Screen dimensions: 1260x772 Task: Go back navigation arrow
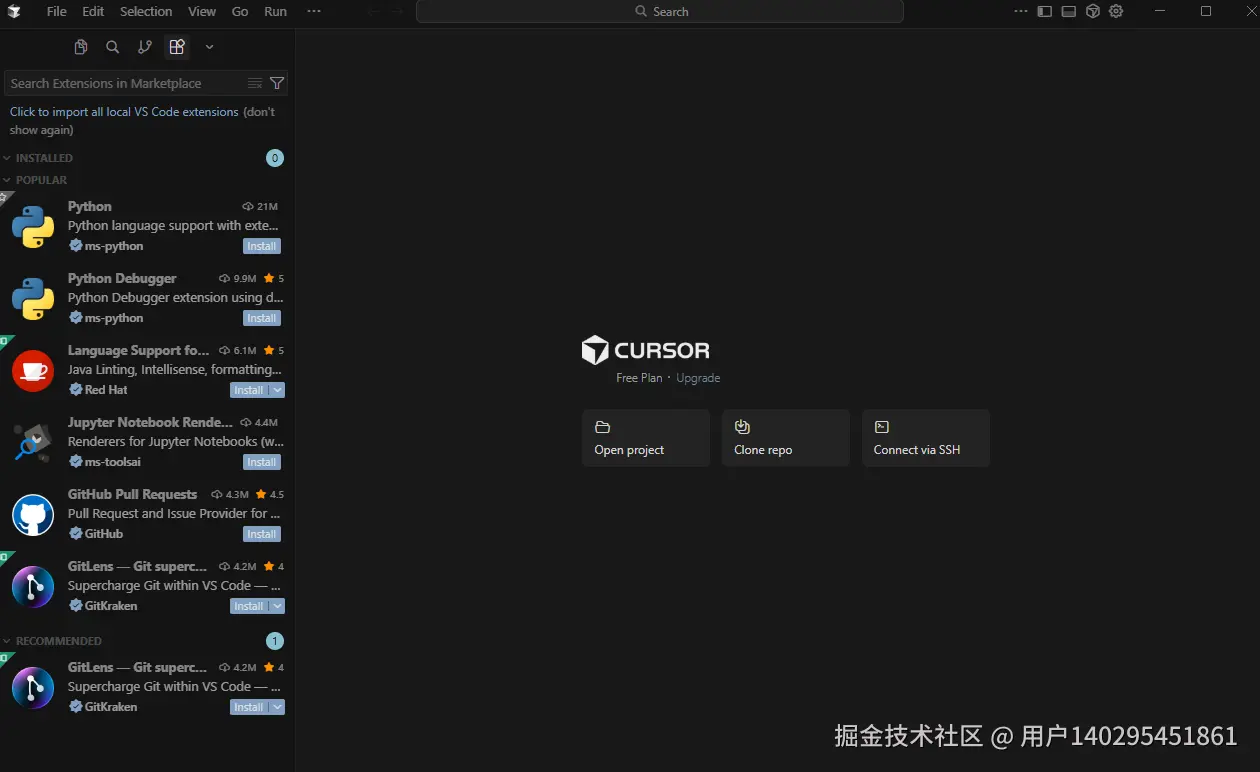374,12
